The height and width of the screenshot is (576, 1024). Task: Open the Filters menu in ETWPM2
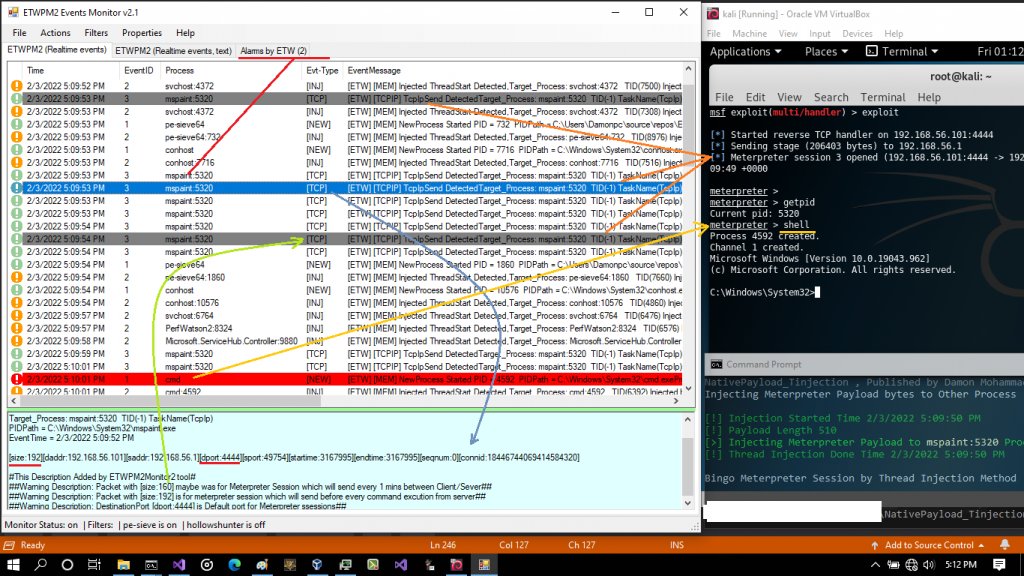(x=96, y=33)
